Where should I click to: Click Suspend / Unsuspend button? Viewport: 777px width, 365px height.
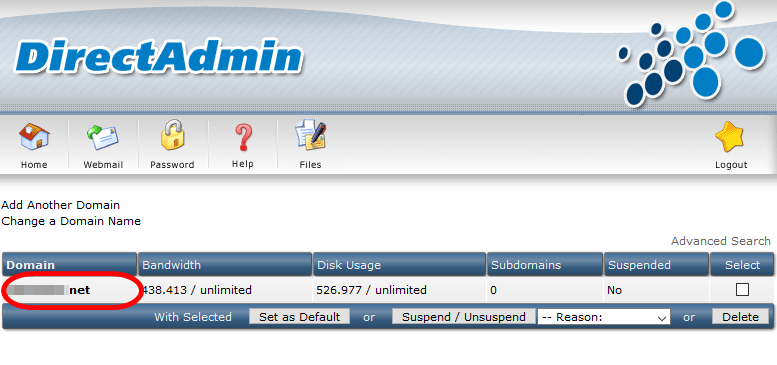coord(464,317)
